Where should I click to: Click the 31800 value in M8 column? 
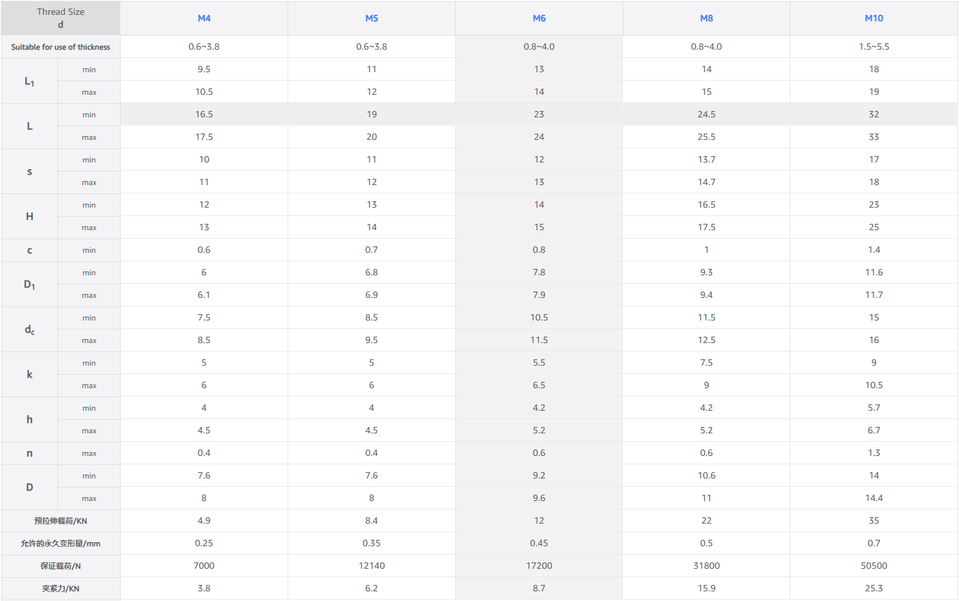(707, 566)
